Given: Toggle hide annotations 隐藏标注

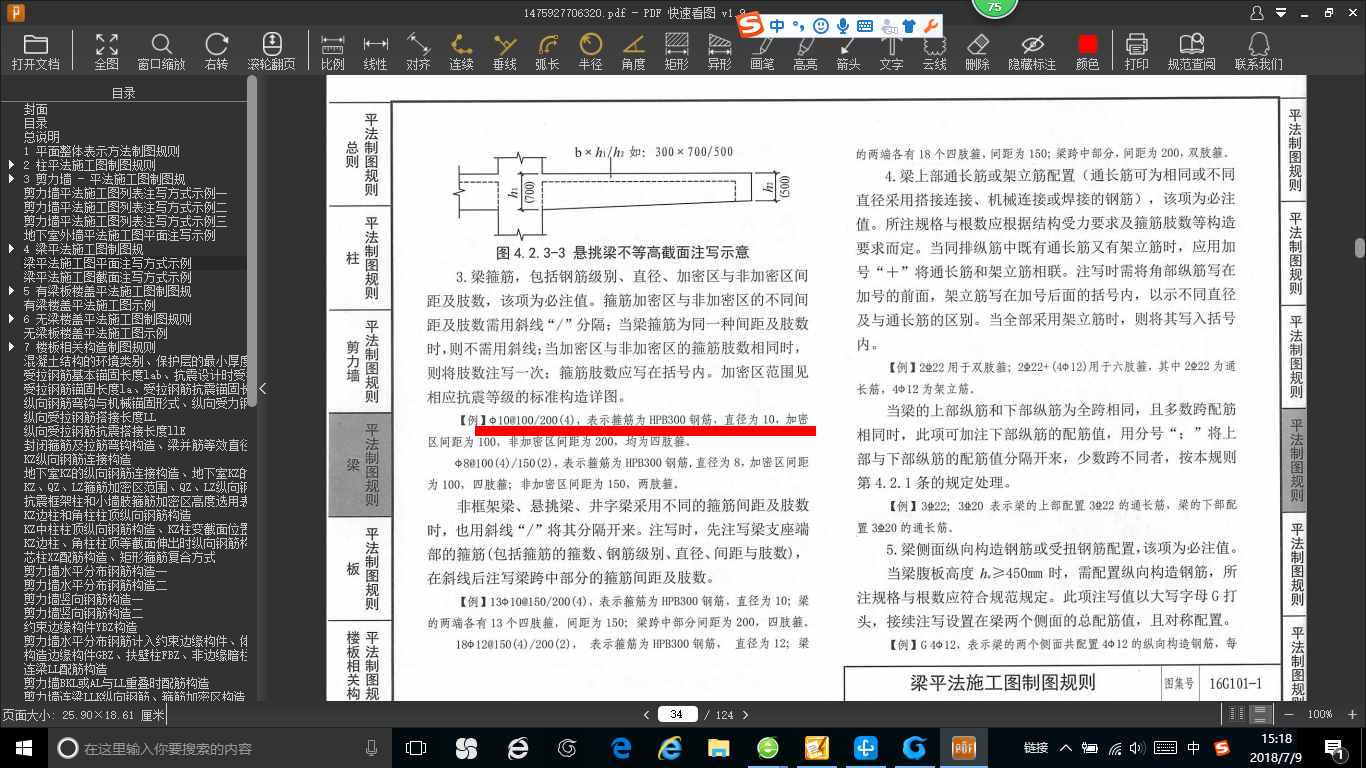Looking at the screenshot, I should pos(1032,52).
